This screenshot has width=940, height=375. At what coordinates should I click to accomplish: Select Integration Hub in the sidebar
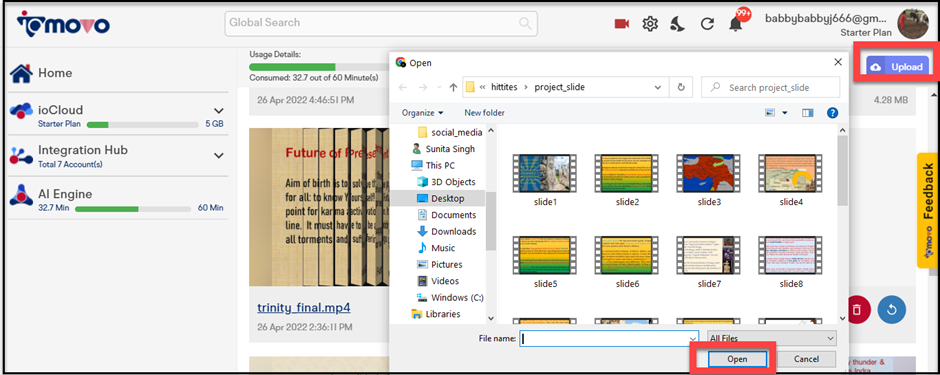83,150
